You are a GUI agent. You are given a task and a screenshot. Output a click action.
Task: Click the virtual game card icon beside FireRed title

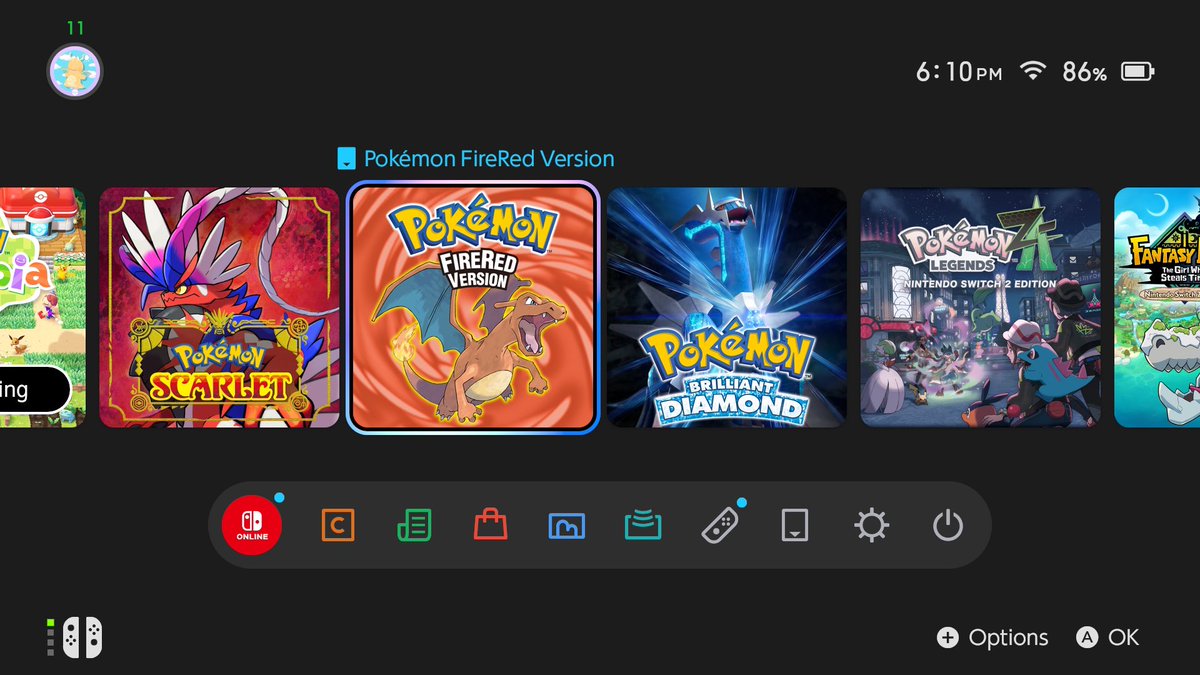coord(346,159)
